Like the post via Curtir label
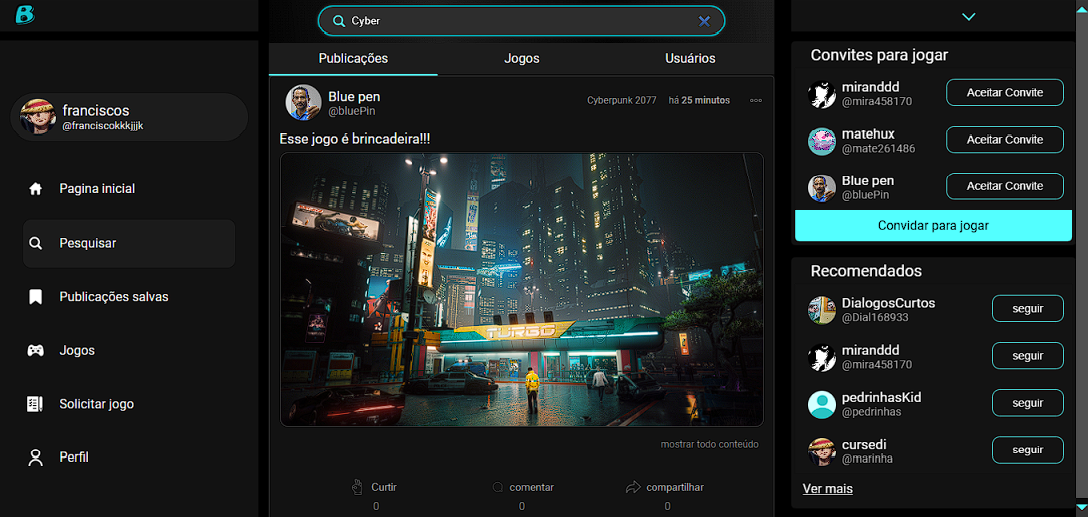This screenshot has height=517, width=1088. coord(384,487)
